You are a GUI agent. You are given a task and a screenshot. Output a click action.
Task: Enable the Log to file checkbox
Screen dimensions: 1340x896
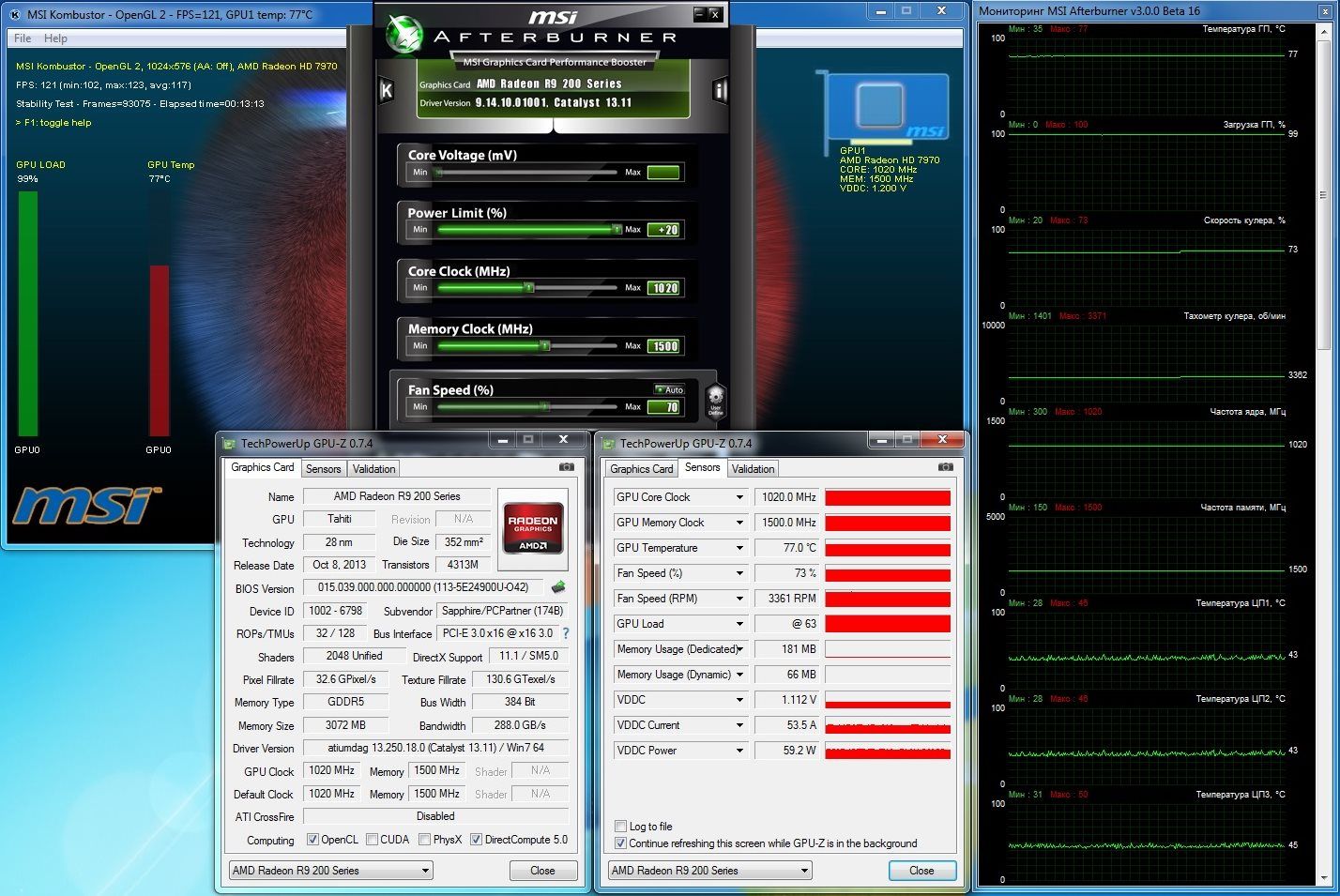tap(620, 827)
